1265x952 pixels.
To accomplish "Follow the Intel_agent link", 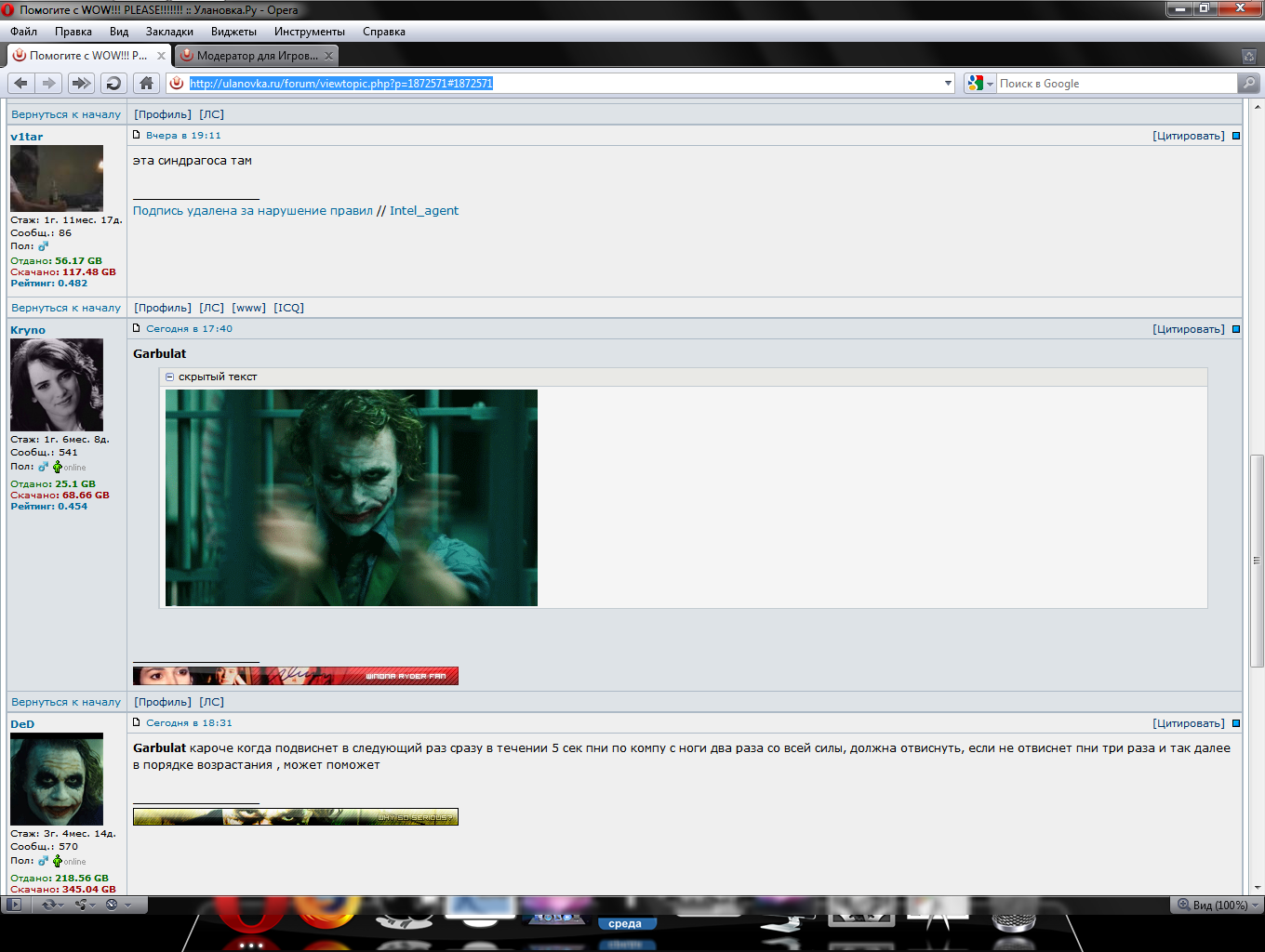I will 424,211.
